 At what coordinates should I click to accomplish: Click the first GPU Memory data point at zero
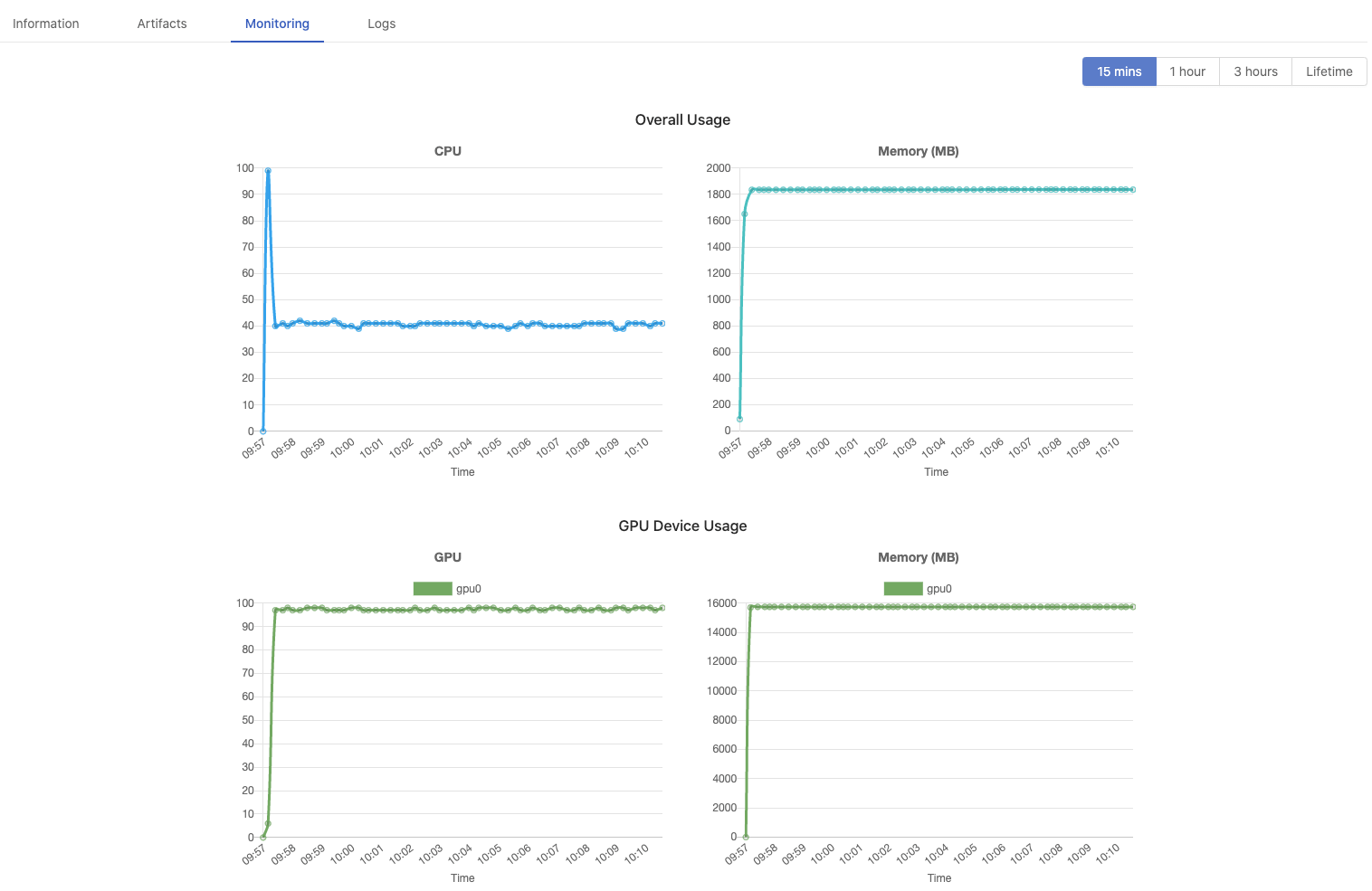(x=746, y=837)
